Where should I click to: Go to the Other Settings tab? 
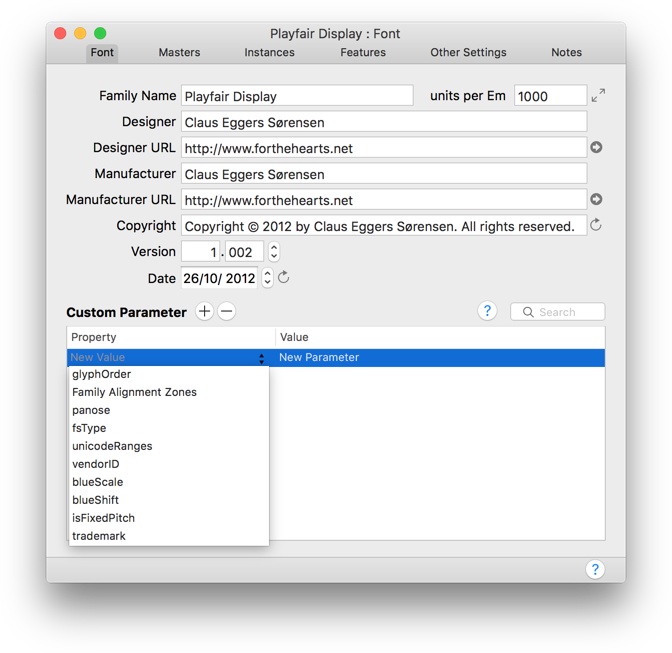click(468, 52)
